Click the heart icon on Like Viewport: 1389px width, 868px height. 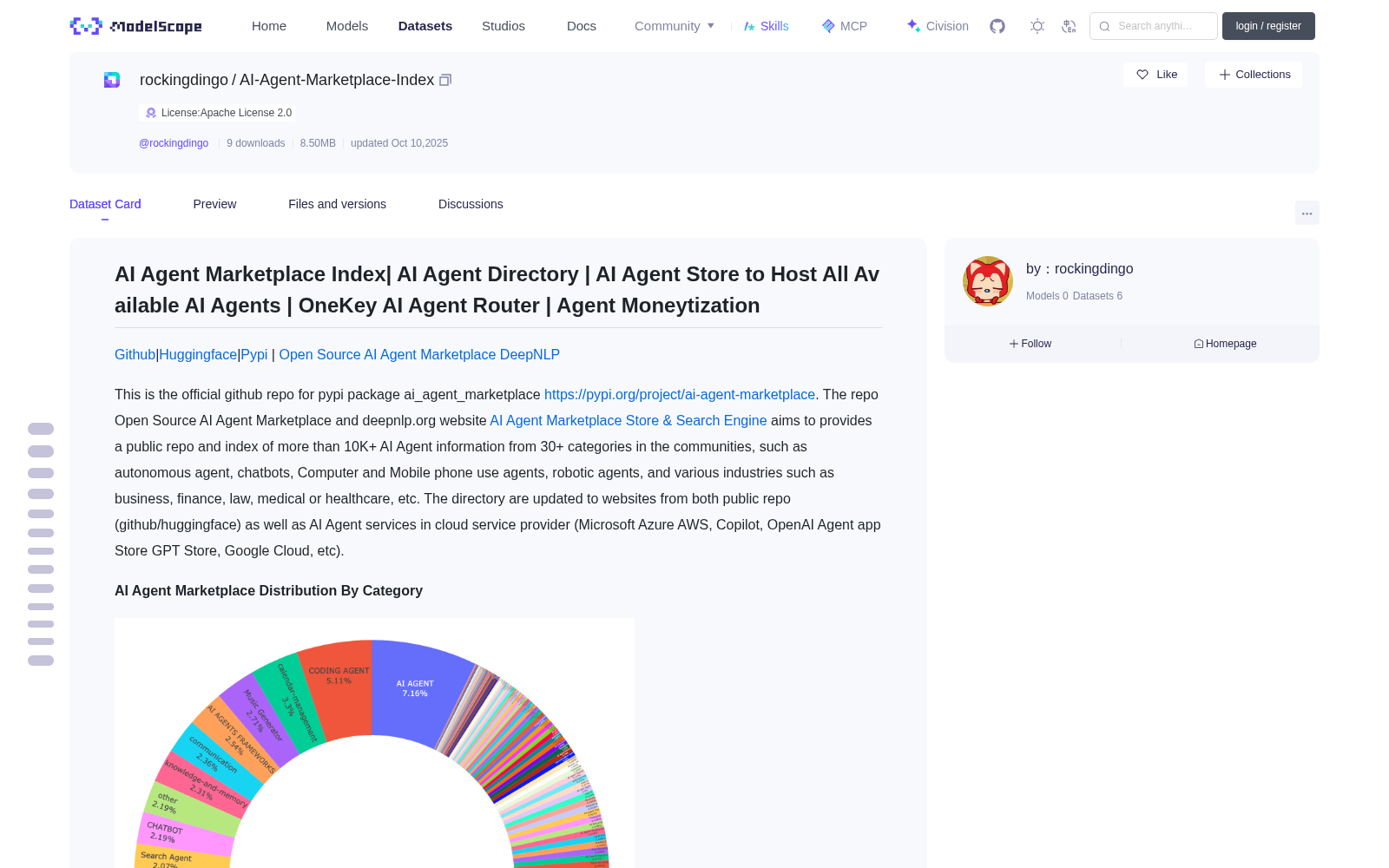(1142, 75)
